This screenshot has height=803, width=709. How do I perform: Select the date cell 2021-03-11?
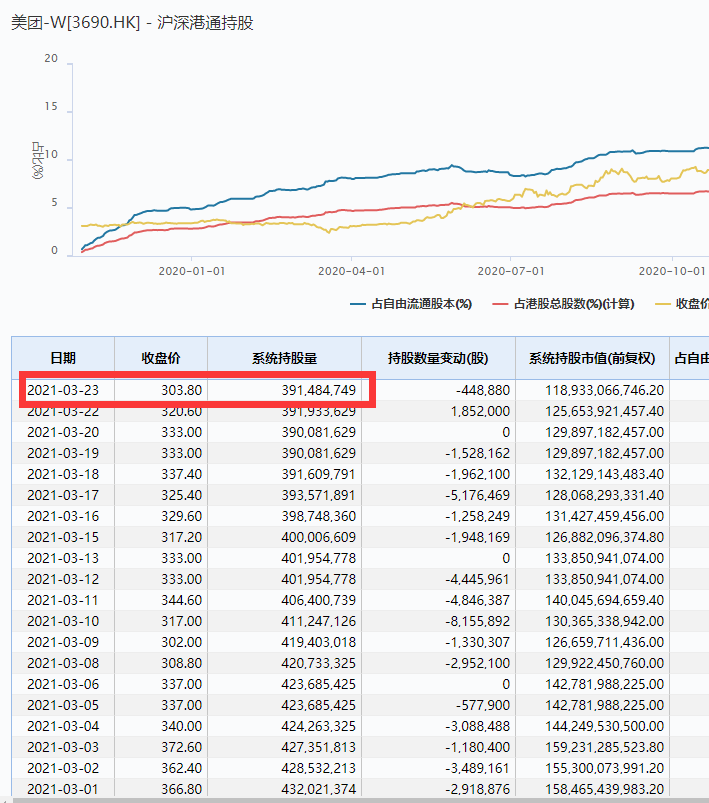tap(63, 600)
